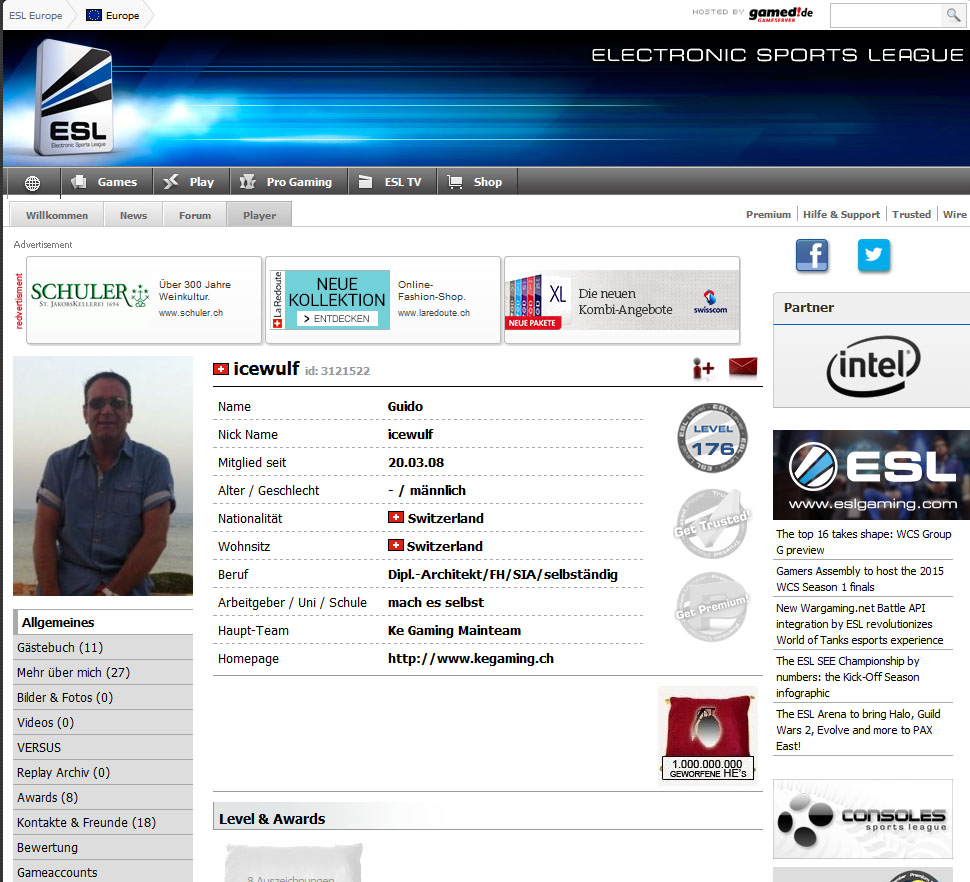The height and width of the screenshot is (882, 970).
Task: Click the 1.000.000.000 geworfene HE's award
Action: pos(708,736)
